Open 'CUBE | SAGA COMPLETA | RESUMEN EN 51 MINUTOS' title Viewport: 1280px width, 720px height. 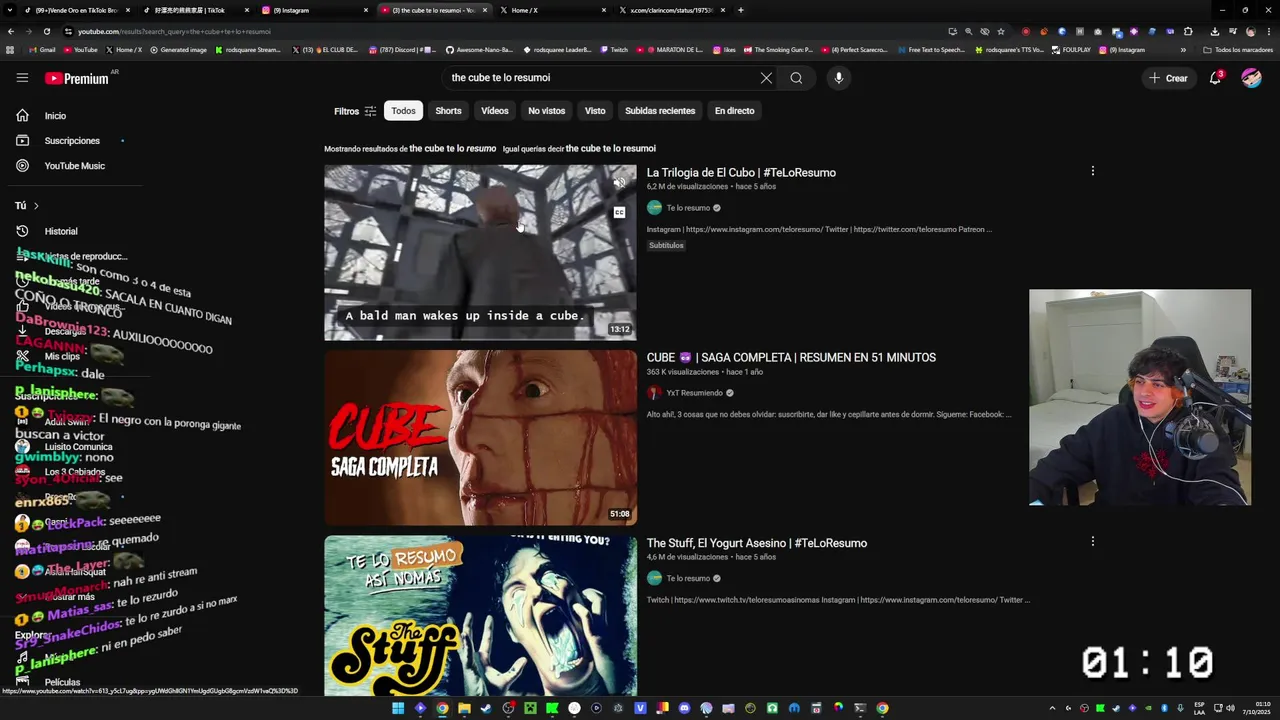point(791,358)
